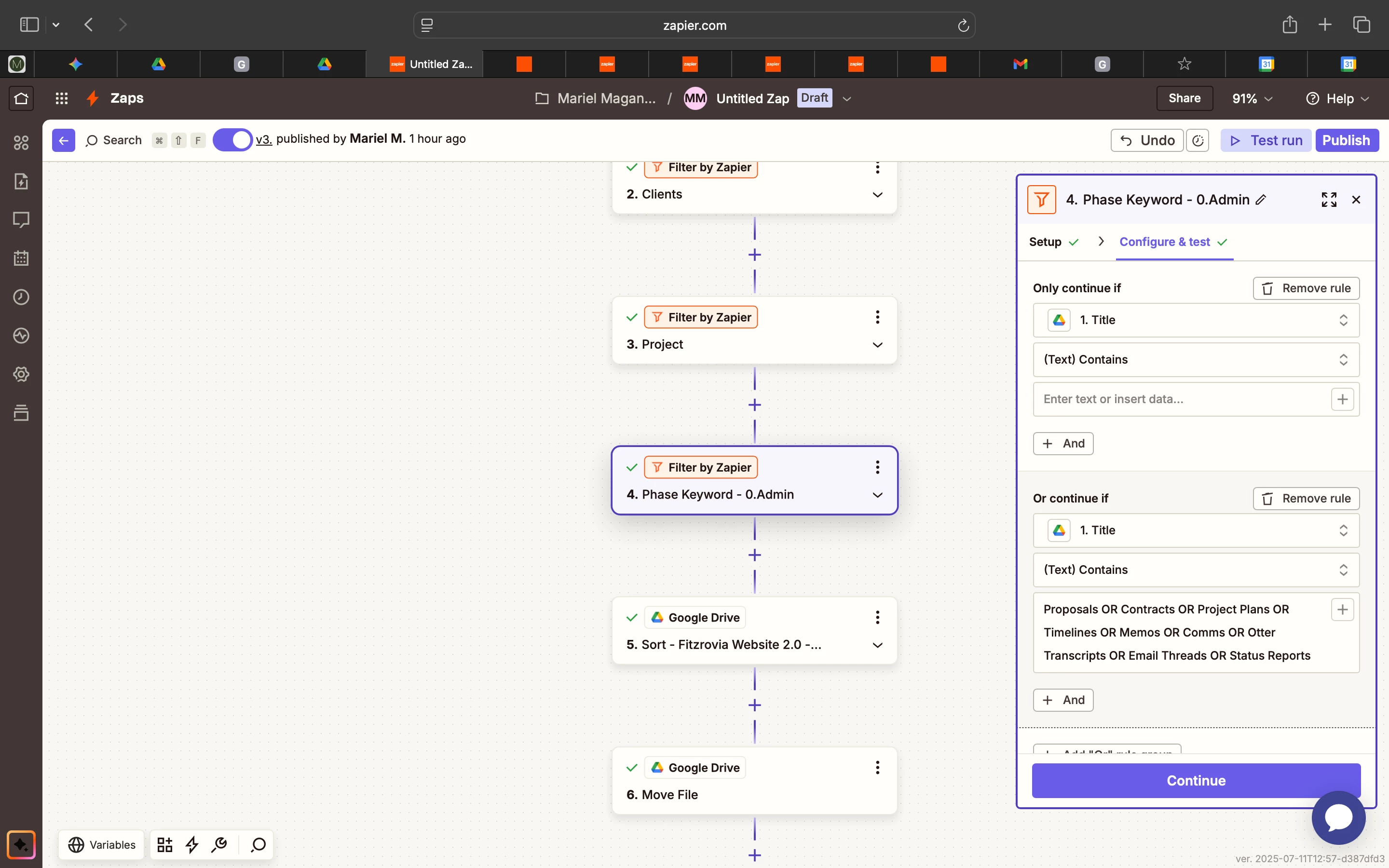
Task: Open the chat support bubble
Action: (x=1338, y=817)
